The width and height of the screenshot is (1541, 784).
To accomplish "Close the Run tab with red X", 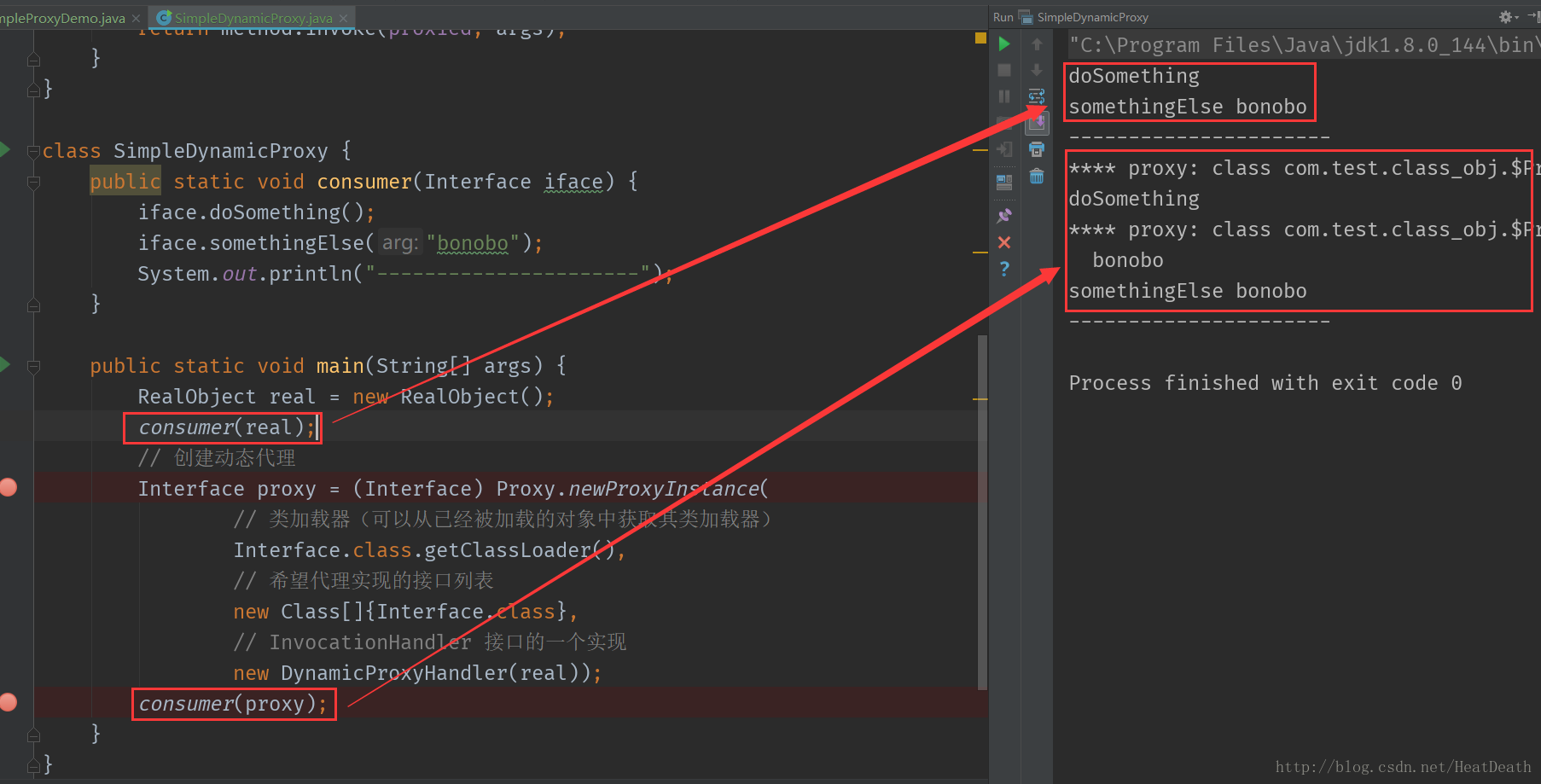I will tap(1004, 242).
